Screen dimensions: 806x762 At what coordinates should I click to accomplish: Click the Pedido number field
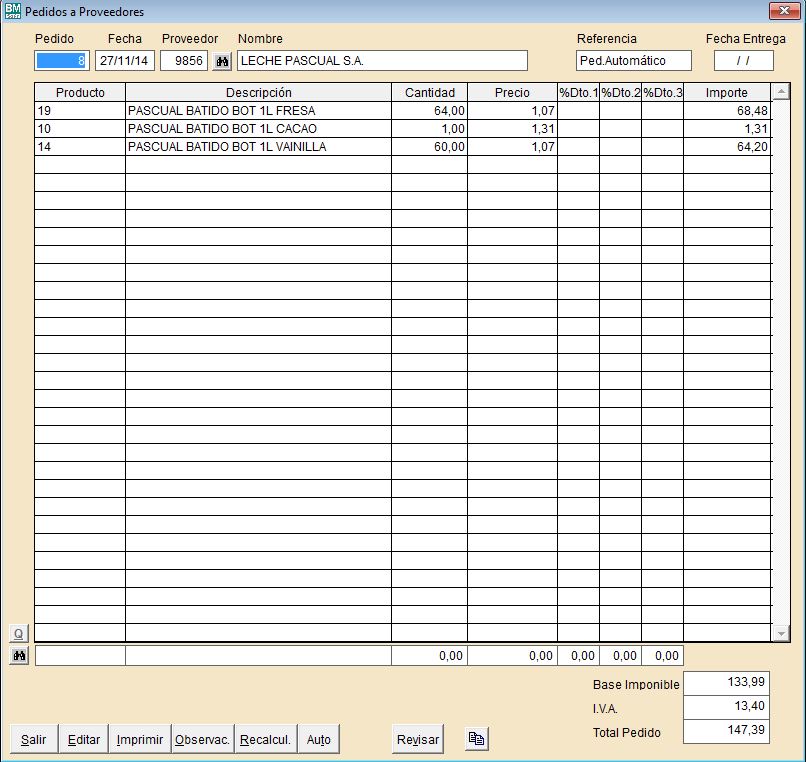point(62,61)
